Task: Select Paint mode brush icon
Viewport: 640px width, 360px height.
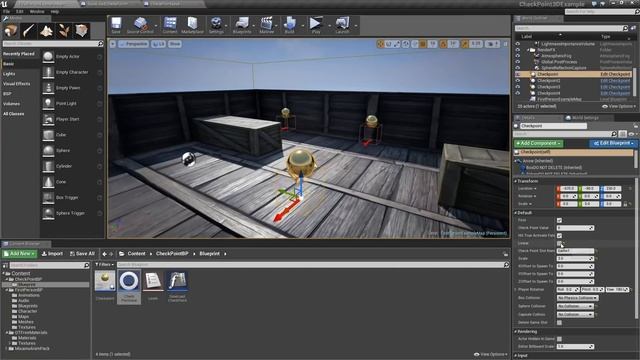Action: coord(29,31)
